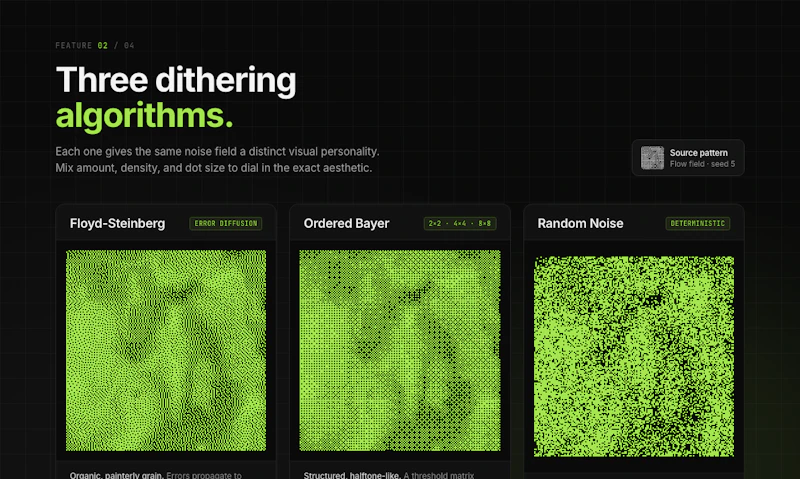Click the 'Each one gives the same noise field' paragraph
This screenshot has height=479, width=800.
[217, 160]
